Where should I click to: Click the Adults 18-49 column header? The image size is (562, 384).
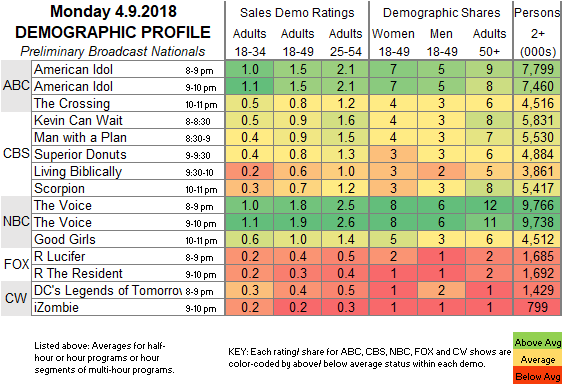[x=297, y=43]
